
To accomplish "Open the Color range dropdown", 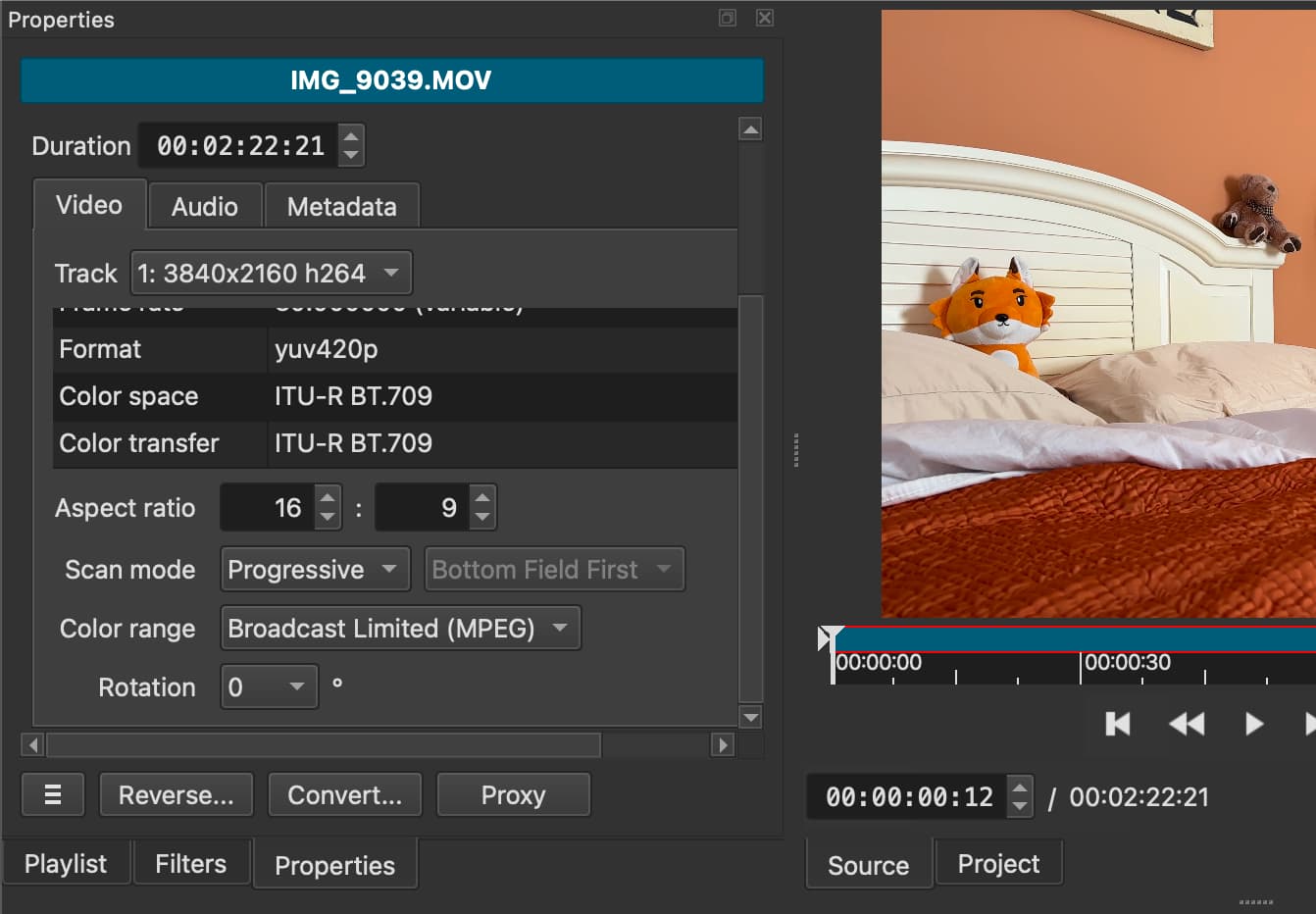I will point(400,629).
